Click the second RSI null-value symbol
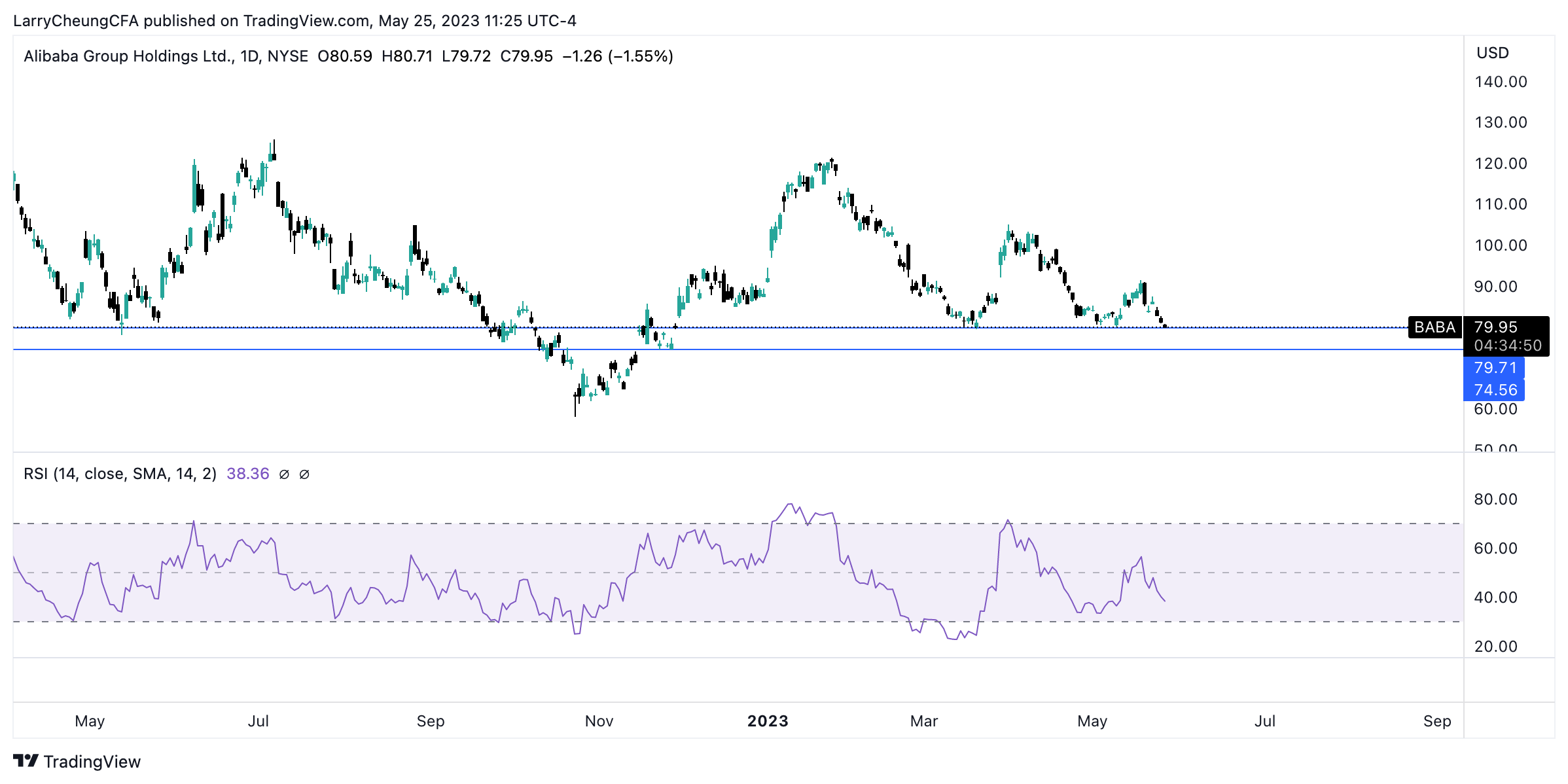The width and height of the screenshot is (1568, 784). pos(304,474)
